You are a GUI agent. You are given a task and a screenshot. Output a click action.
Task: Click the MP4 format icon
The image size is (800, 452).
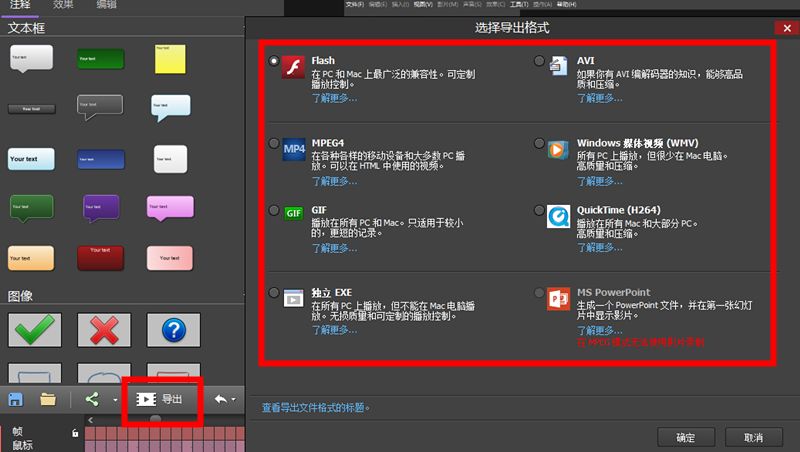[x=294, y=149]
